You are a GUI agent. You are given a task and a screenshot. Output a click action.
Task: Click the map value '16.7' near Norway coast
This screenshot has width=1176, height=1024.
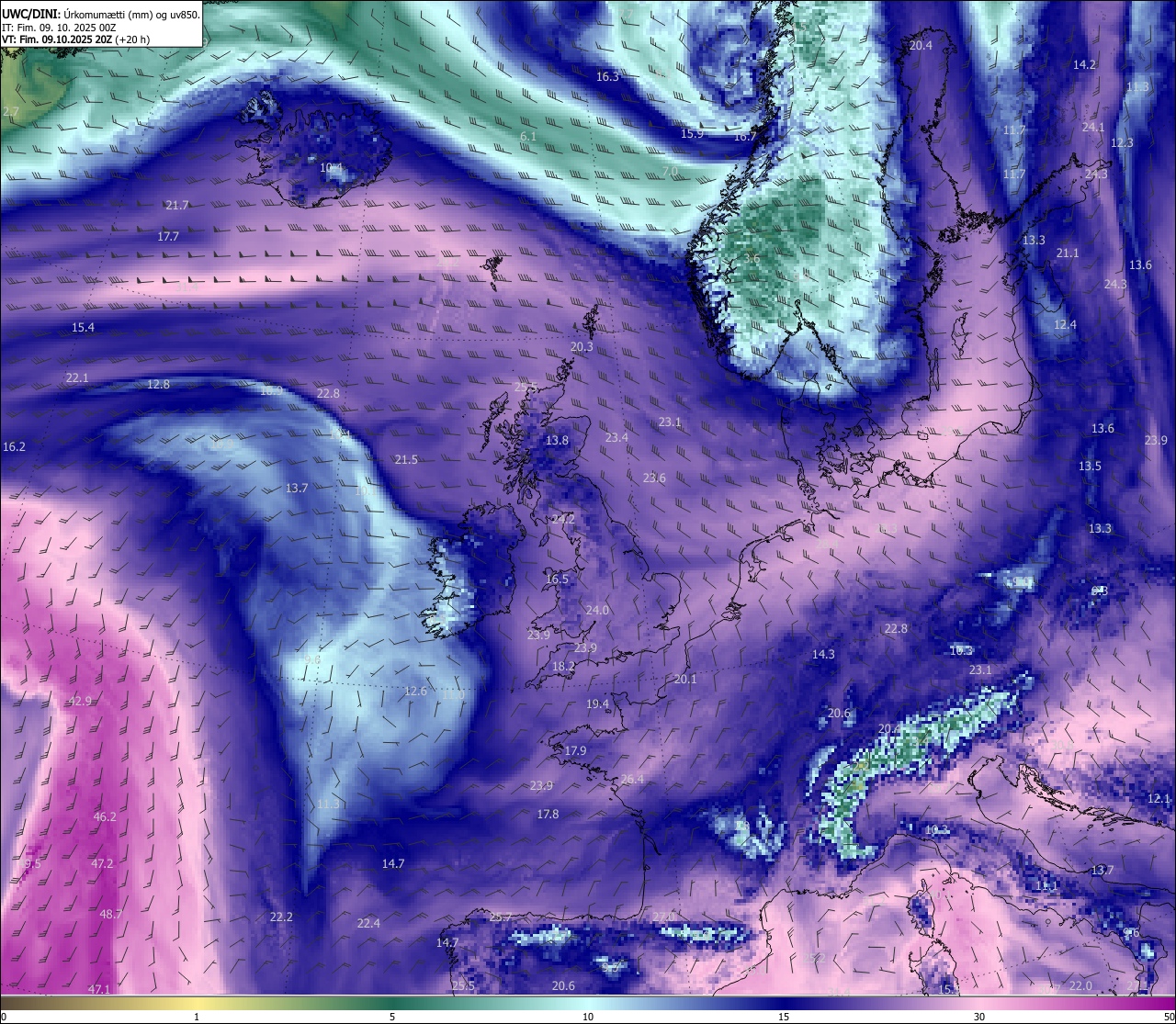coord(745,136)
